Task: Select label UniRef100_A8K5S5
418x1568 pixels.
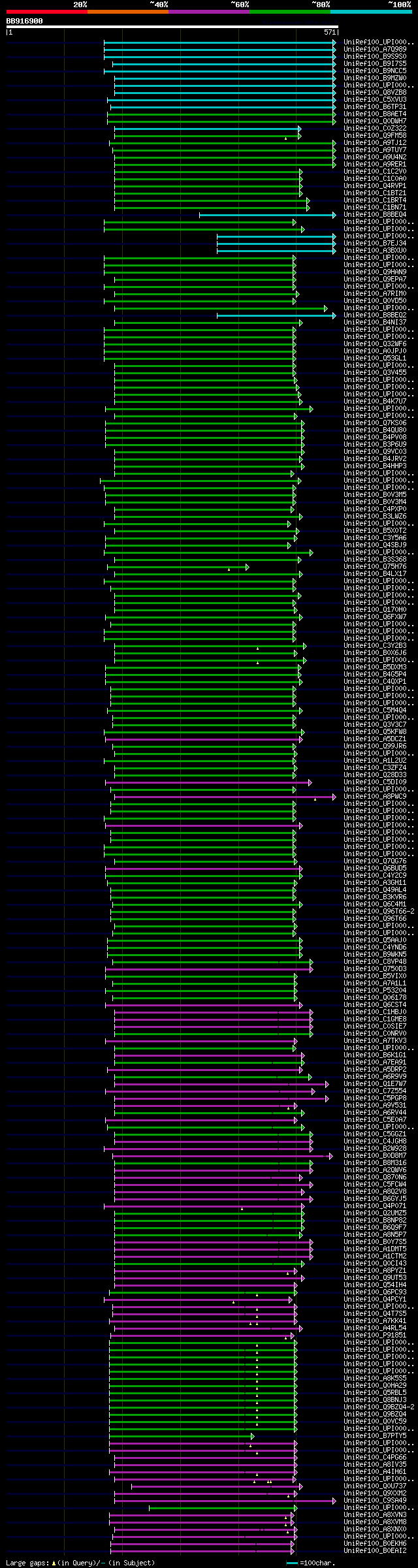Action: 375,1378
